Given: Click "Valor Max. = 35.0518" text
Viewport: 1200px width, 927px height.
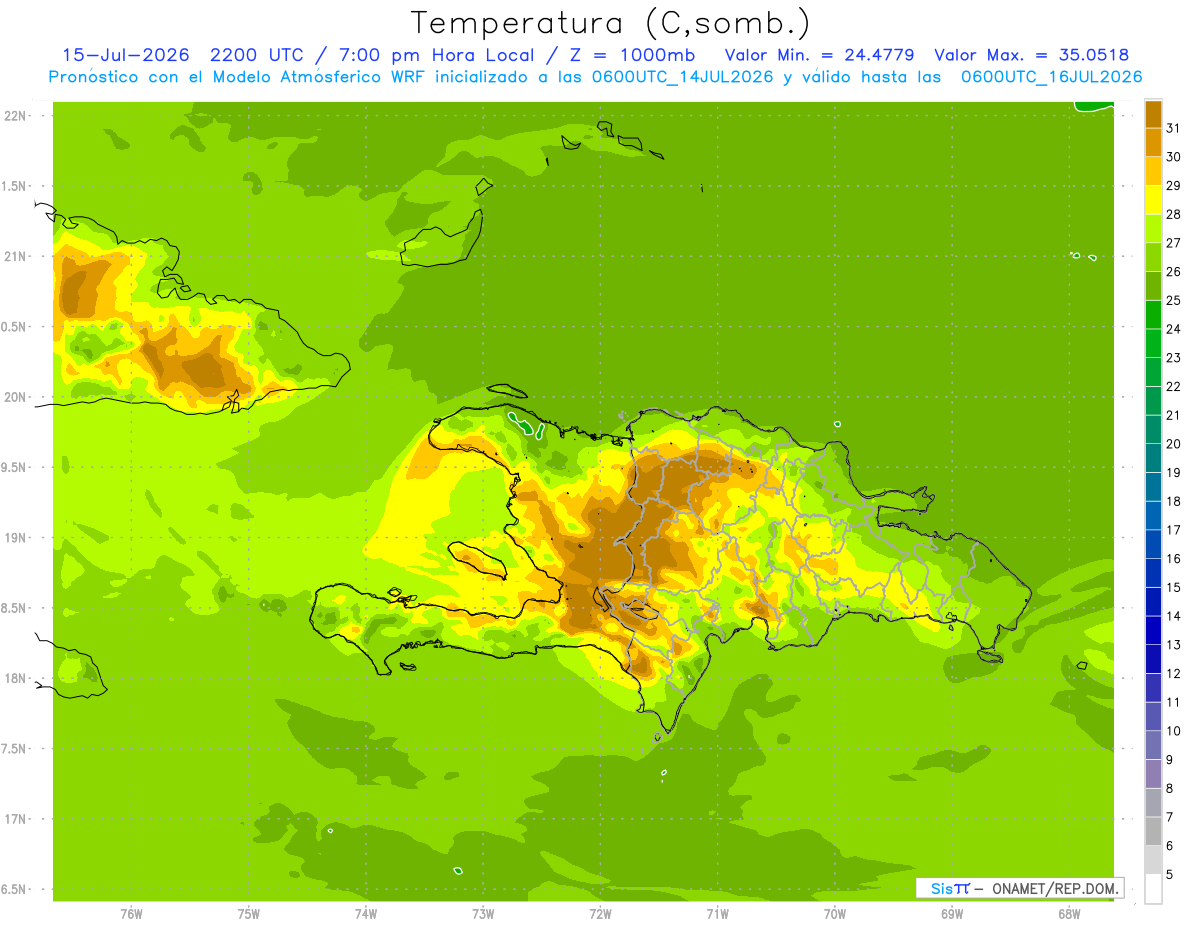Looking at the screenshot, I should (x=1032, y=55).
